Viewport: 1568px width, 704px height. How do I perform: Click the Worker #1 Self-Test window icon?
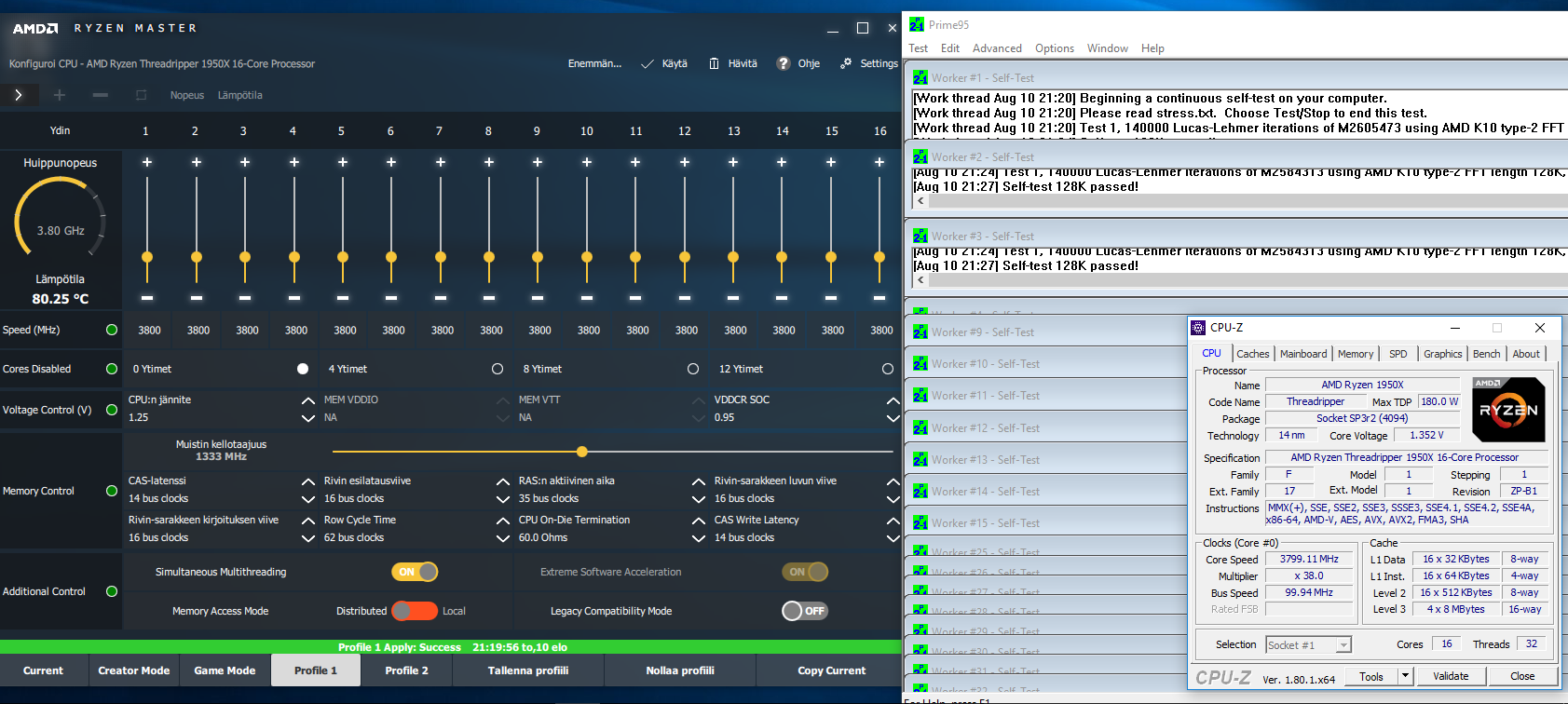920,78
